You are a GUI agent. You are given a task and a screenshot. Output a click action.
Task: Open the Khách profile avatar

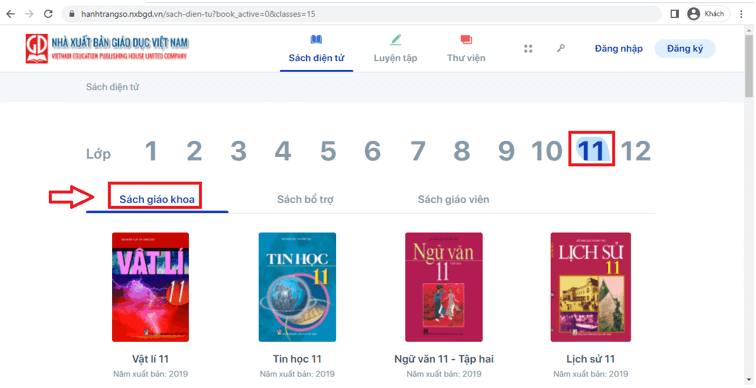[693, 14]
